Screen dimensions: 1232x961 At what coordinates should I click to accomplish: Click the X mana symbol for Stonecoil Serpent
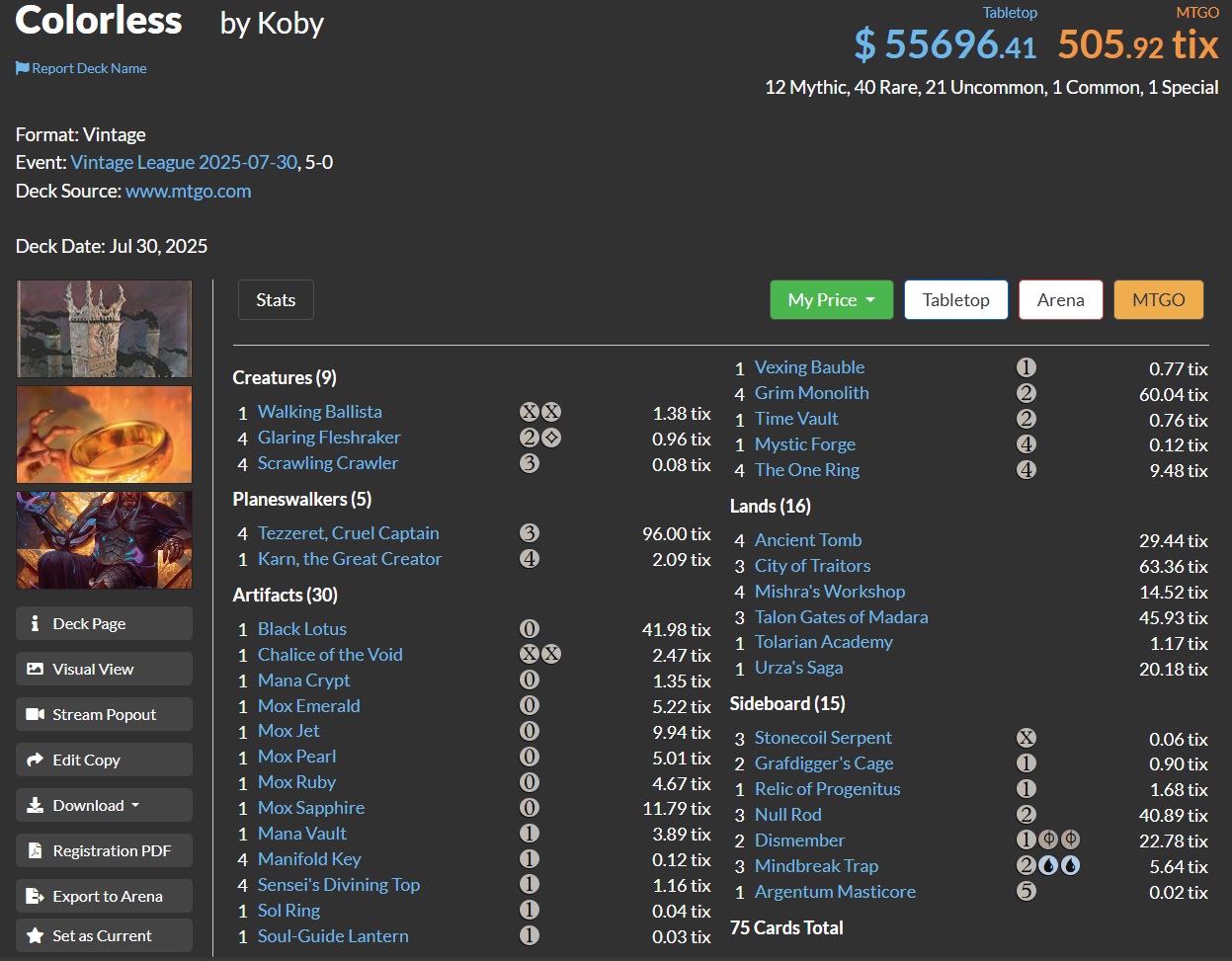click(x=1027, y=738)
